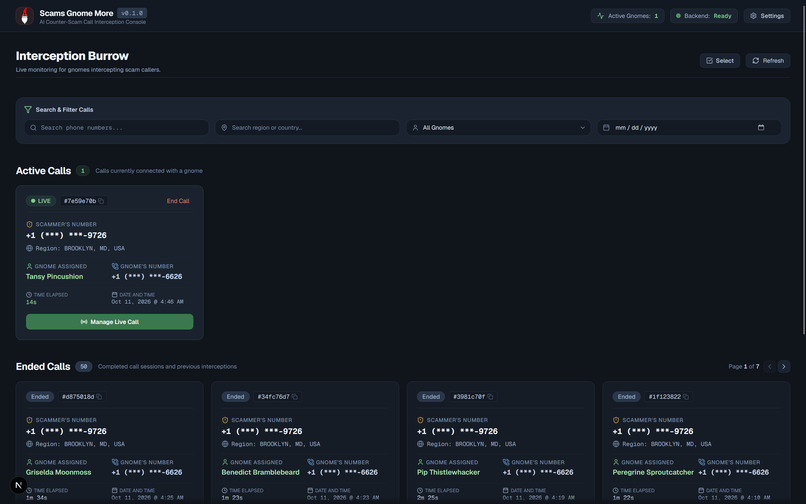Click gnome name Pip Thistlewhacker
The image size is (806, 504).
[448, 473]
